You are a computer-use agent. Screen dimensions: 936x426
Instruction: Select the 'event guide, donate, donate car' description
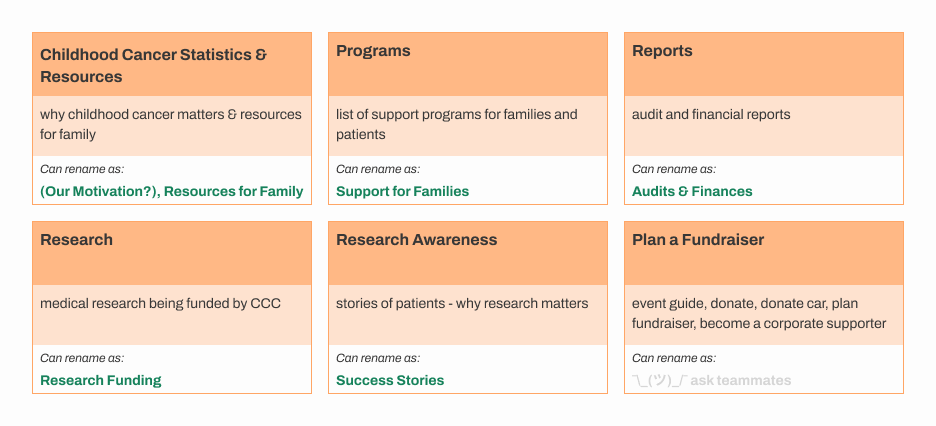(758, 313)
